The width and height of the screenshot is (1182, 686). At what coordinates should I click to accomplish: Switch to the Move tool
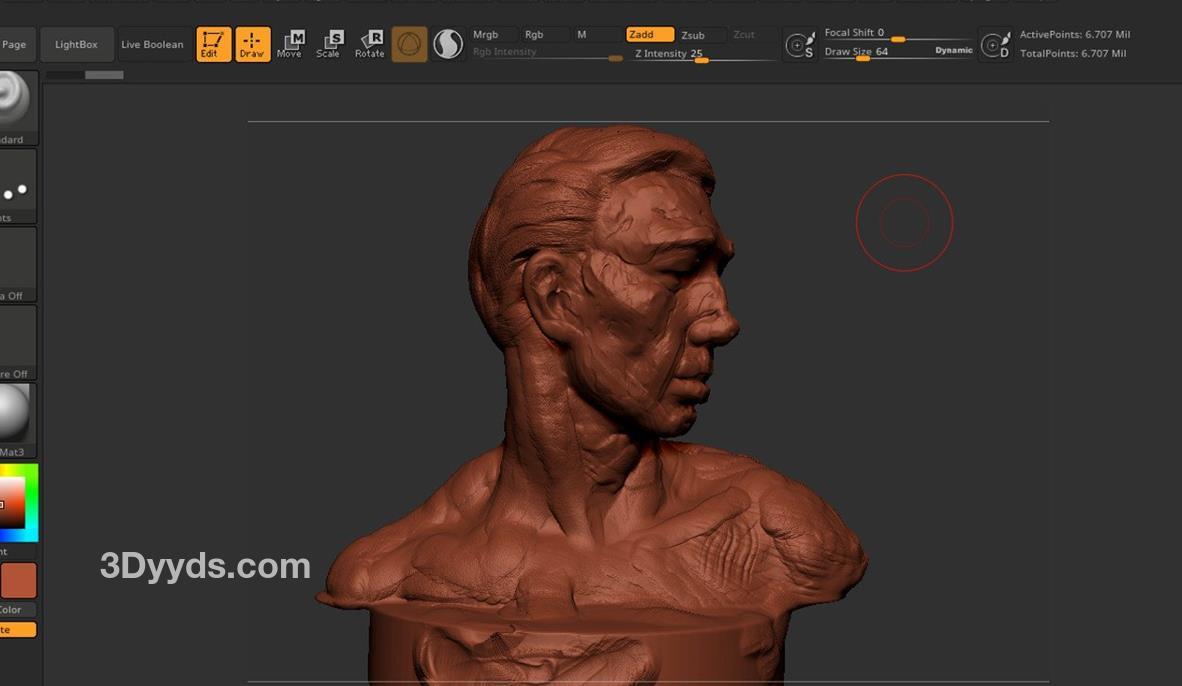290,44
